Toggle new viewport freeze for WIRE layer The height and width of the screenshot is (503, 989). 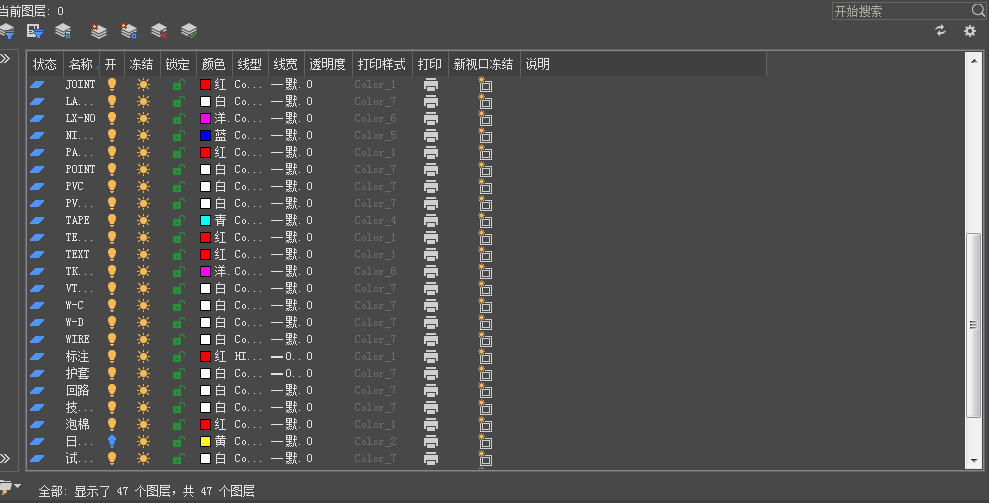click(x=485, y=339)
